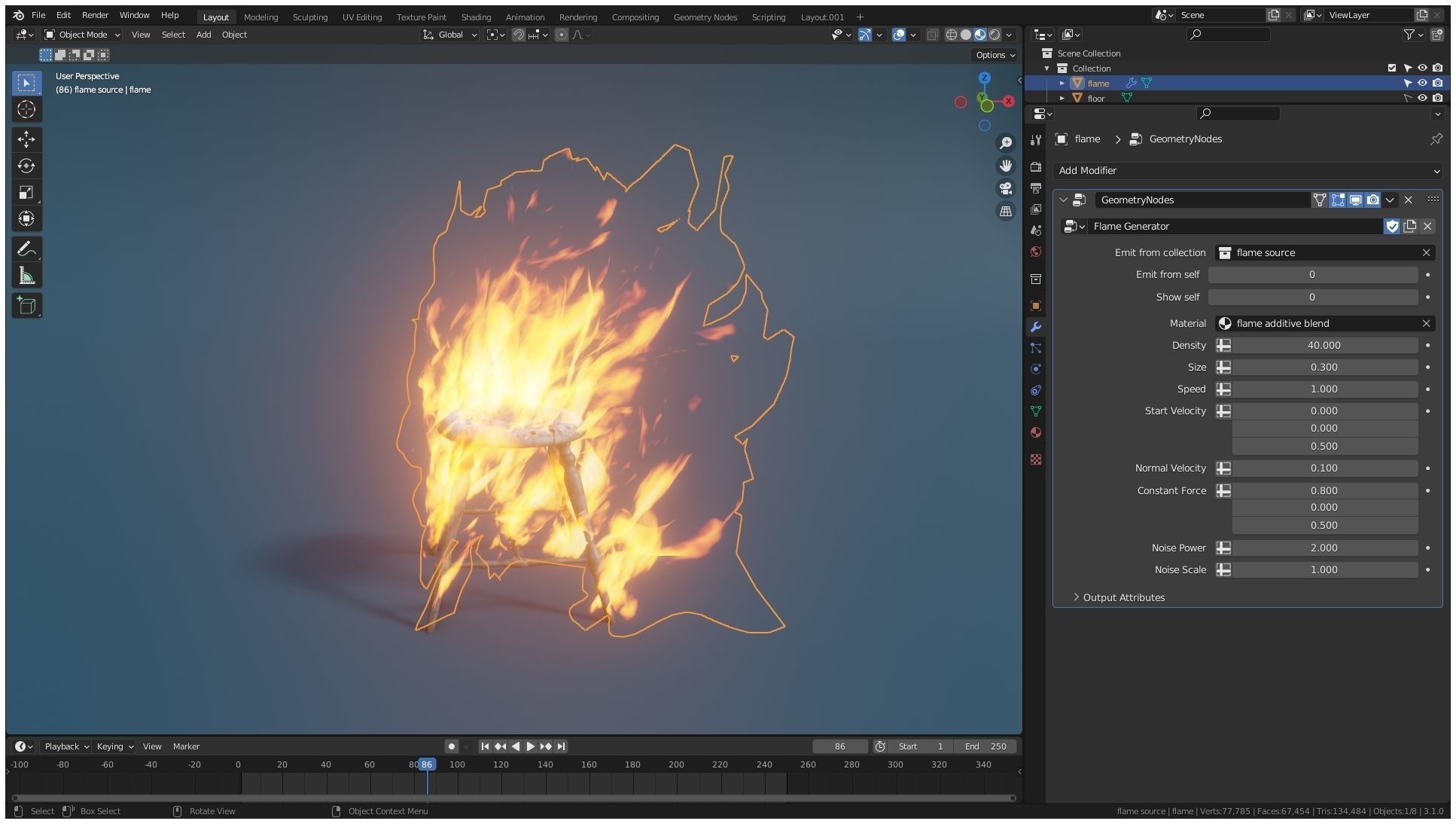Switch orthographic/perspective grid icon
Image resolution: width=1456 pixels, height=824 pixels.
(1006, 211)
